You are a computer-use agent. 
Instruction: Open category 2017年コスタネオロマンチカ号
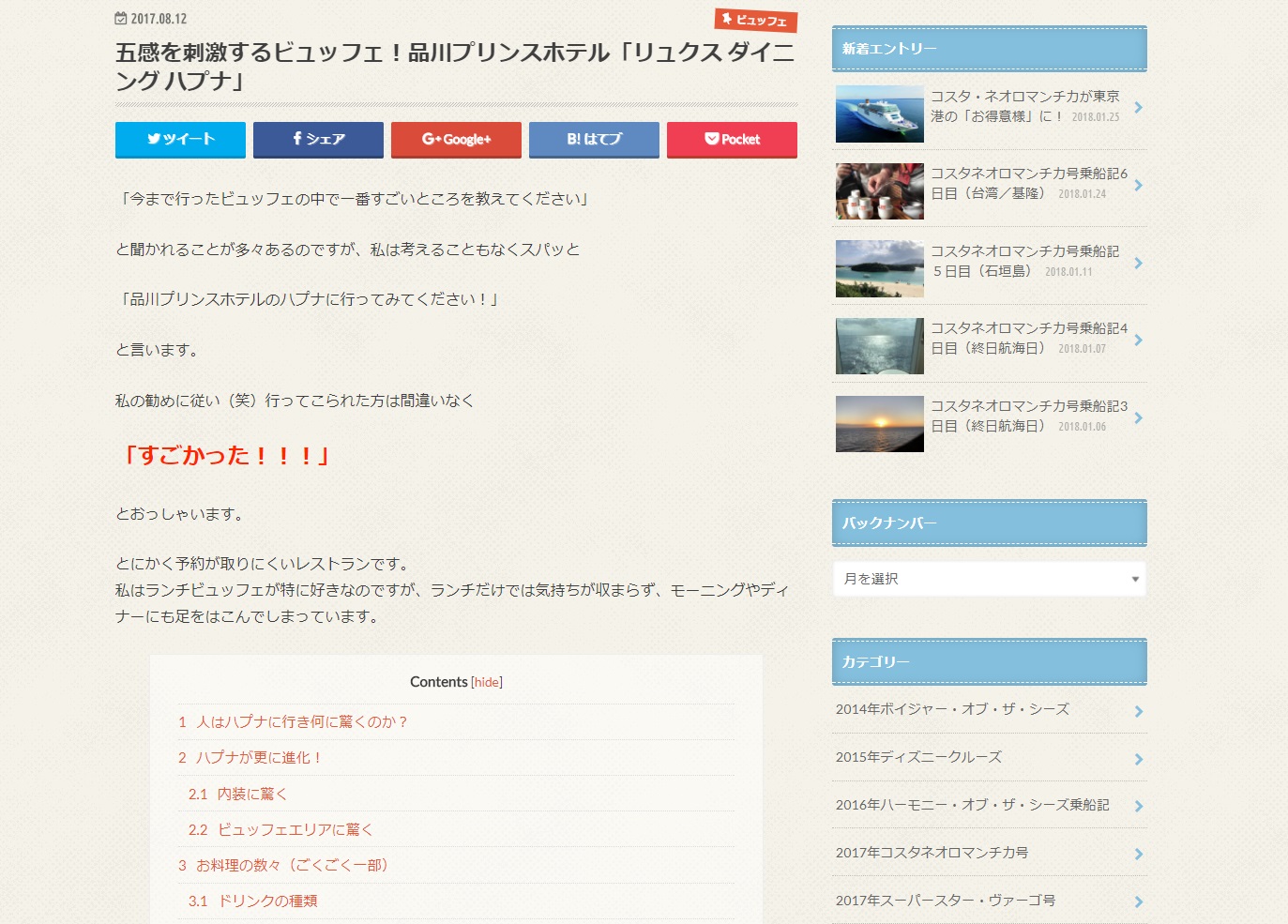click(989, 853)
